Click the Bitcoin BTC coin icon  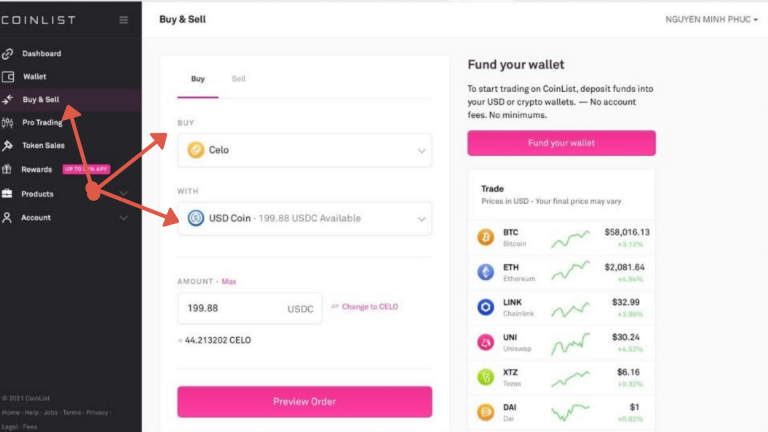point(486,237)
